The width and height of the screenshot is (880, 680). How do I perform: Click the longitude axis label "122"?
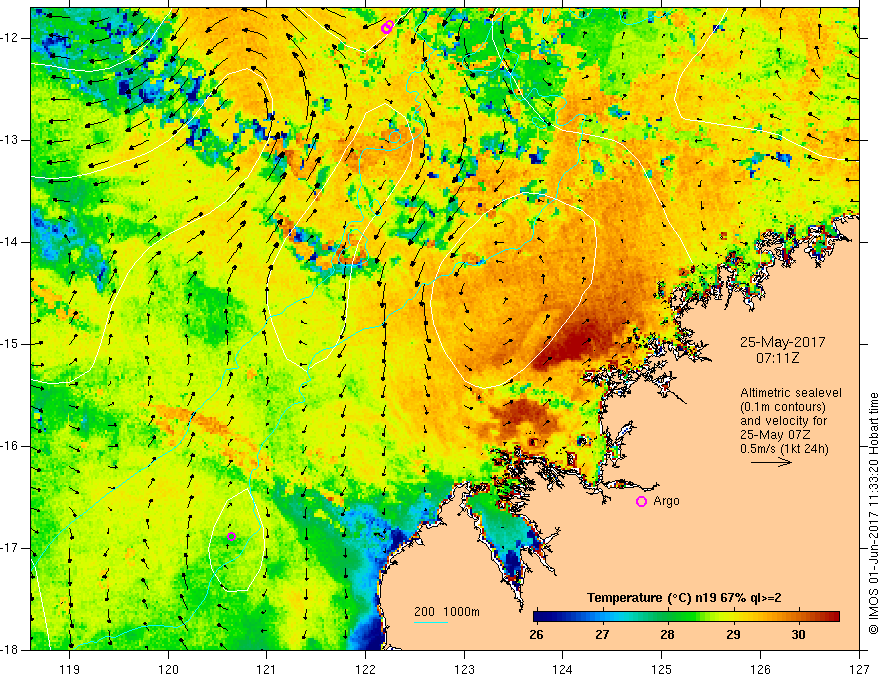tap(365, 669)
